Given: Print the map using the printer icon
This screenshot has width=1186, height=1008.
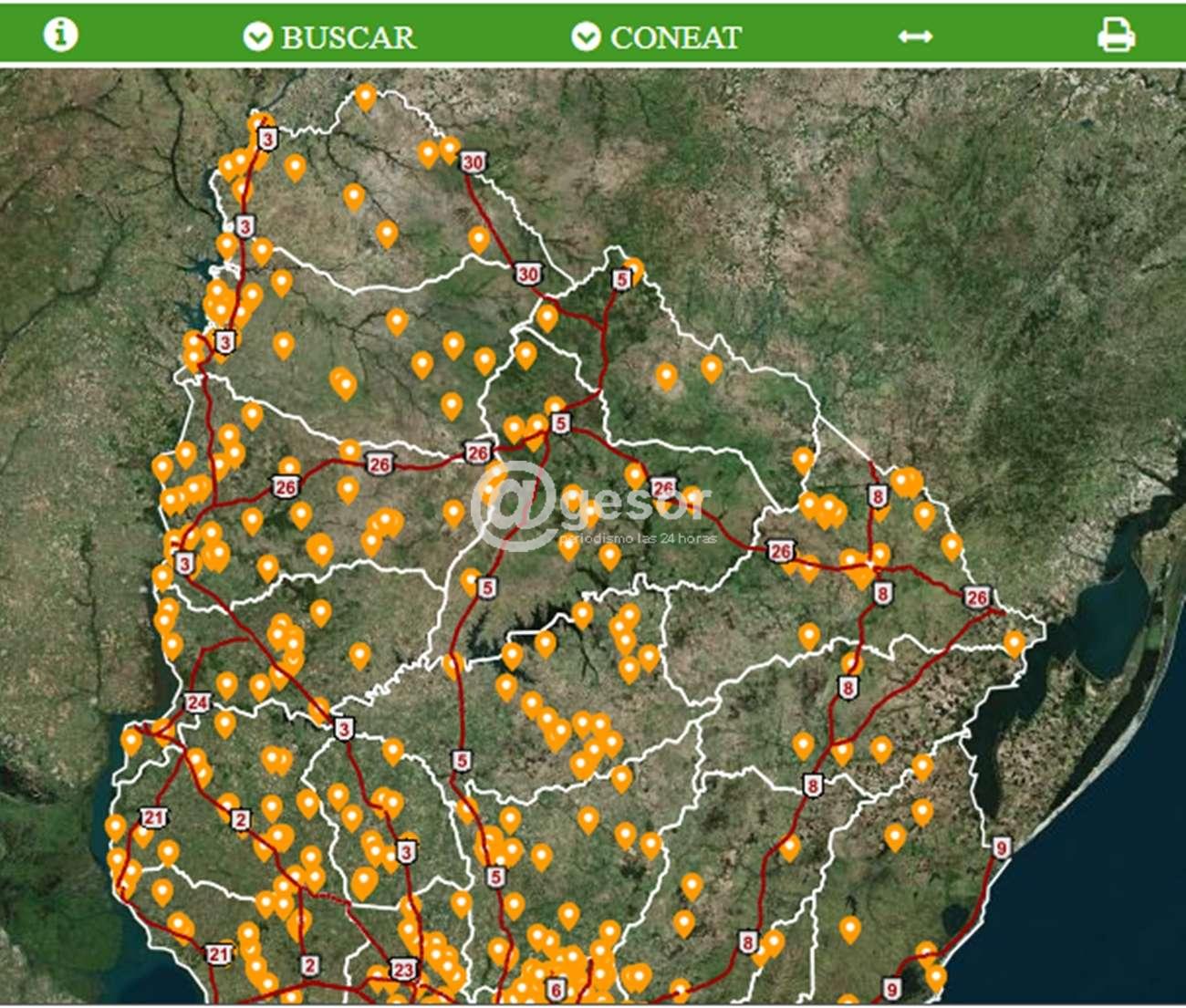Looking at the screenshot, I should [1115, 36].
